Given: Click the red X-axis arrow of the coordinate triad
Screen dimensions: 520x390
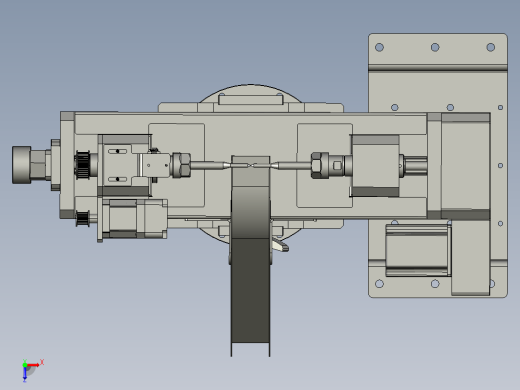Looking at the screenshot, I should click(x=33, y=365).
